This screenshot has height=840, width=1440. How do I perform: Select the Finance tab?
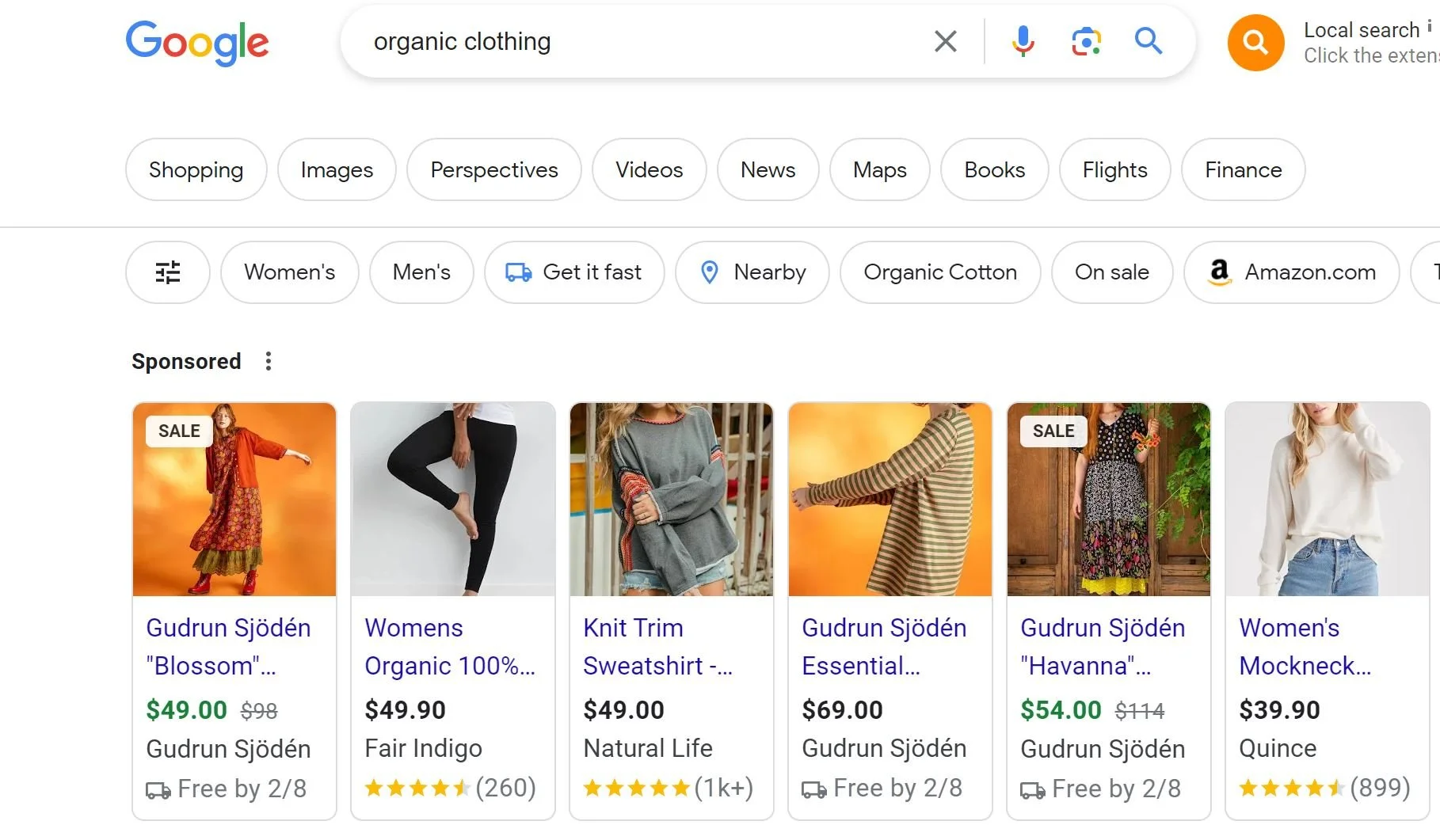point(1244,169)
